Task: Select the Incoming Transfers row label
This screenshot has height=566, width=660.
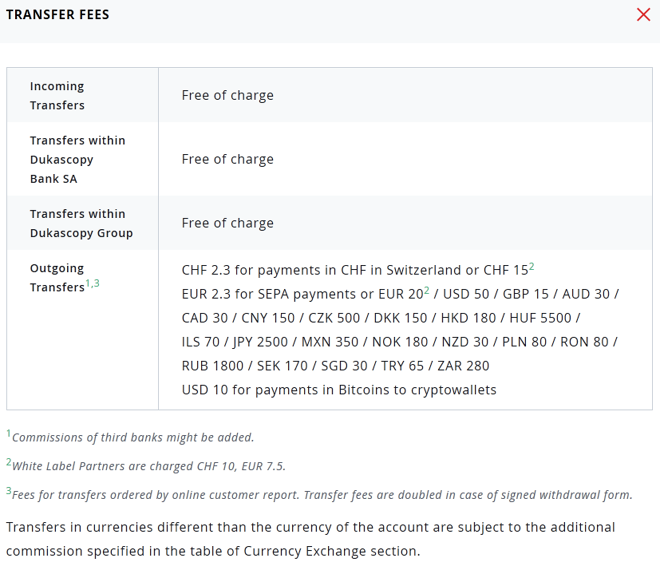Action: coord(57,96)
